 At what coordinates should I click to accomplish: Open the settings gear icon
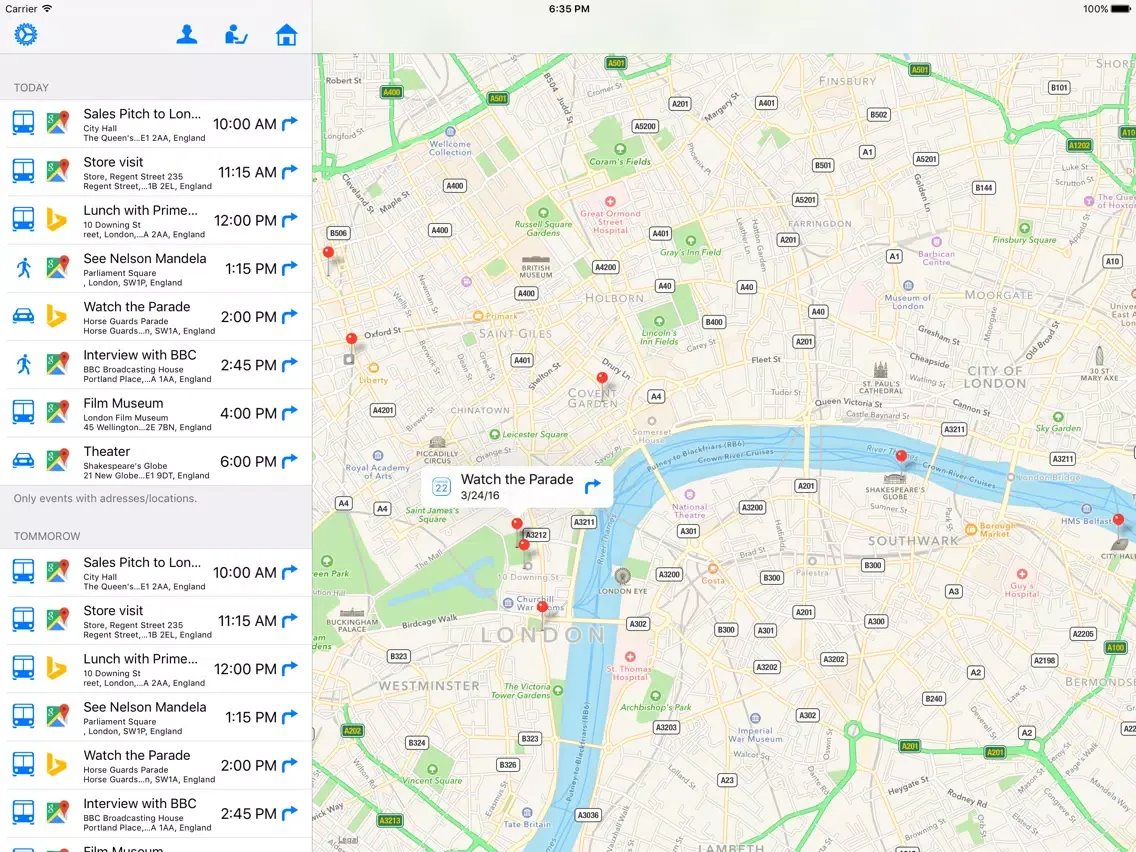click(x=25, y=34)
